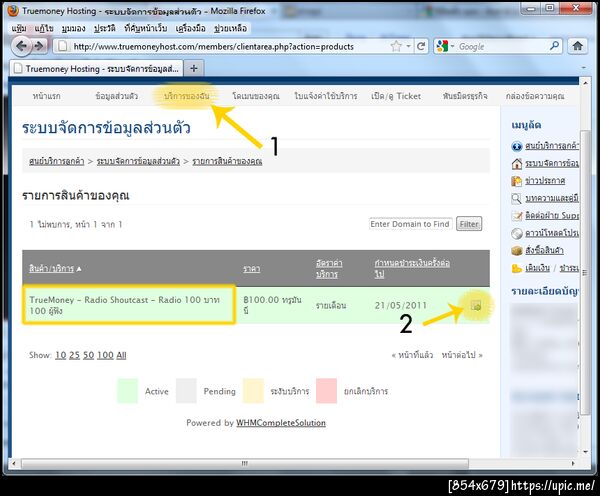Click the Enter Domain to Find field

(x=411, y=224)
